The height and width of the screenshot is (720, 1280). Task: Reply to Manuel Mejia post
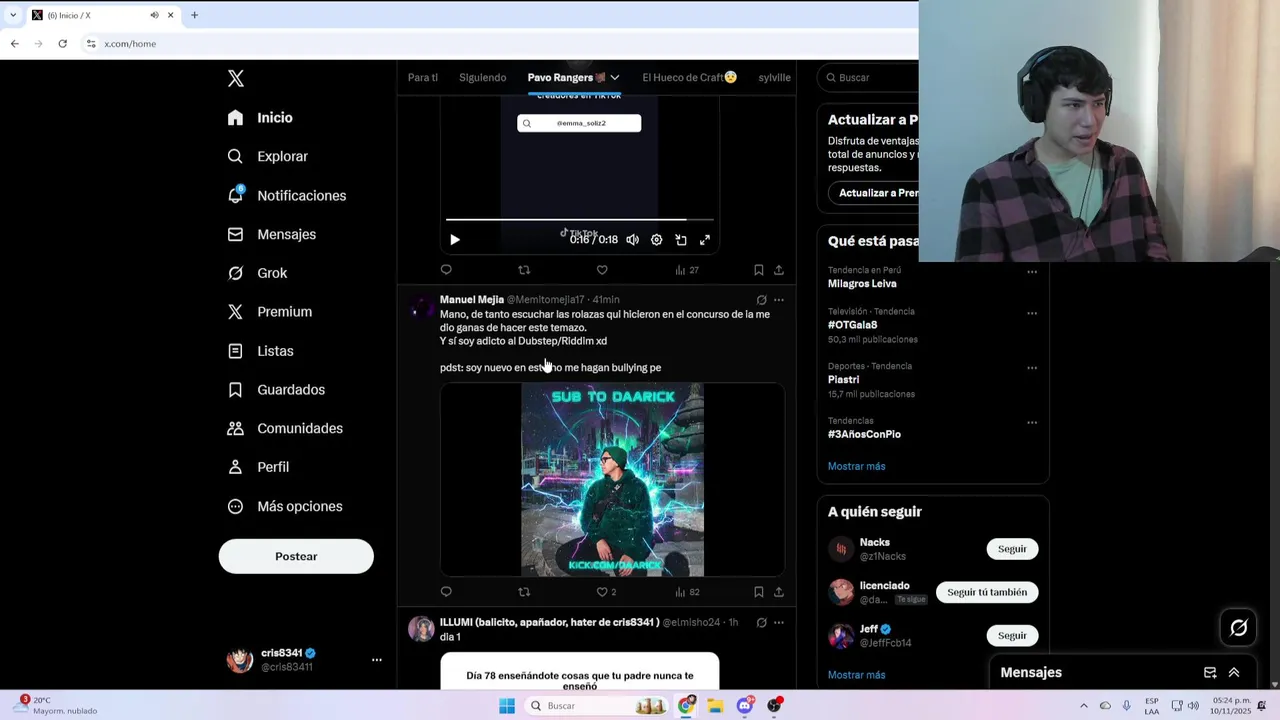[x=446, y=592]
